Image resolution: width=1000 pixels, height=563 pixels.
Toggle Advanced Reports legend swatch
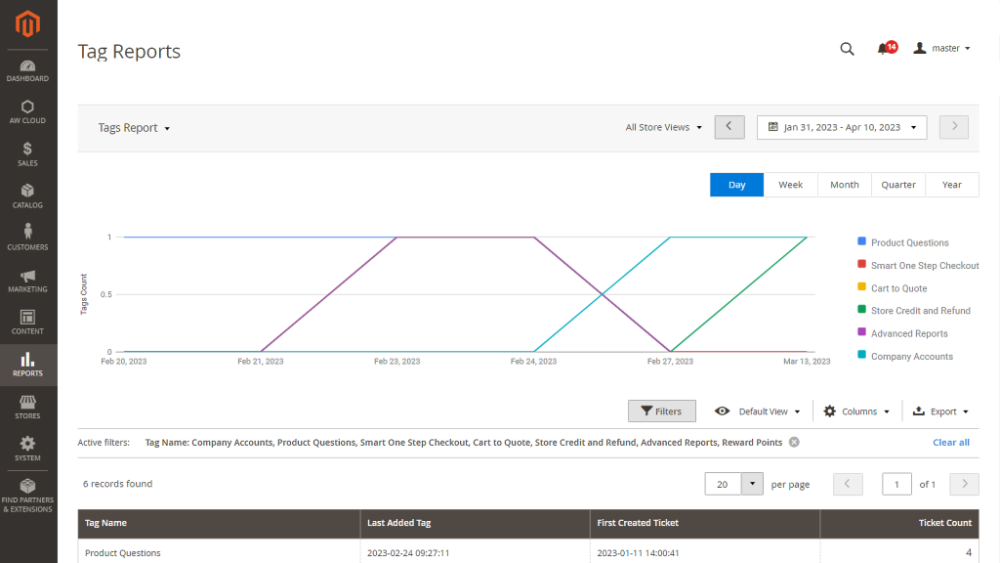pos(862,332)
